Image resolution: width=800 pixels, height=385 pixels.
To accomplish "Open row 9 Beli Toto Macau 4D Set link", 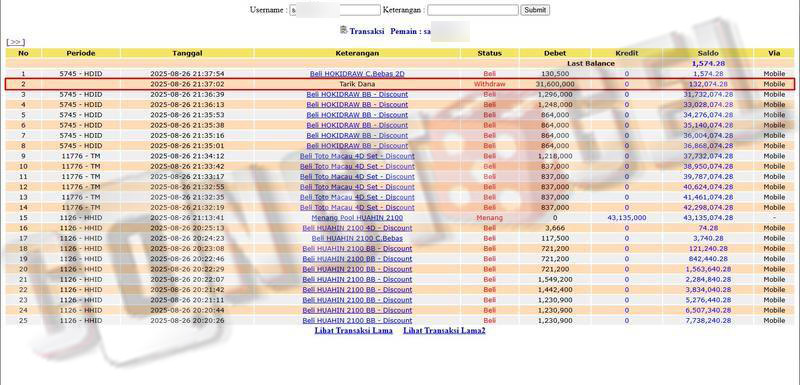I will [357, 156].
